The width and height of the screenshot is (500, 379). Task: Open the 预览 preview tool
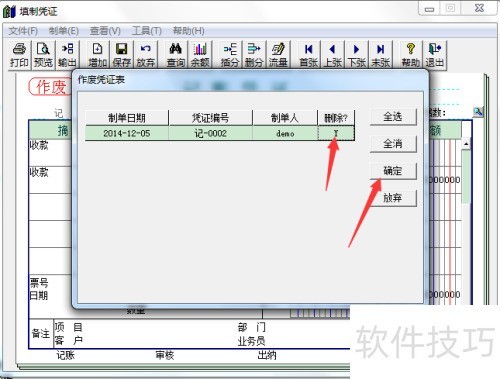click(x=43, y=55)
